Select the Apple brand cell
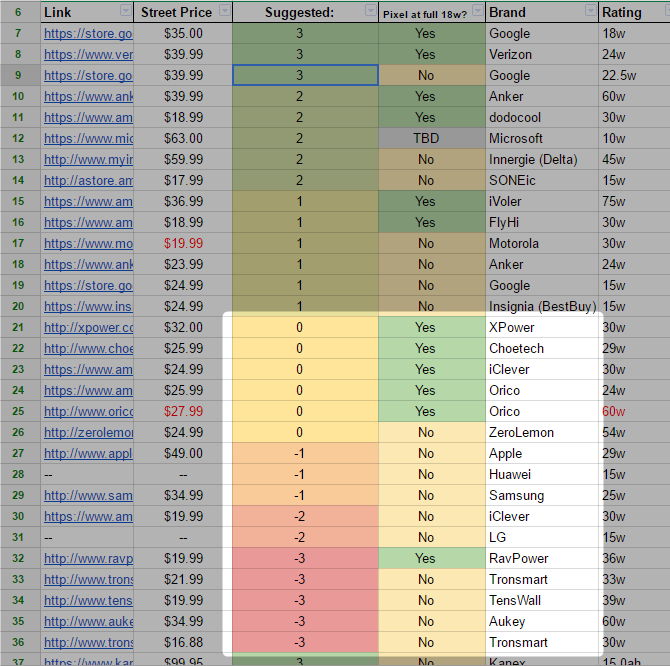This screenshot has width=670, height=666. click(541, 453)
